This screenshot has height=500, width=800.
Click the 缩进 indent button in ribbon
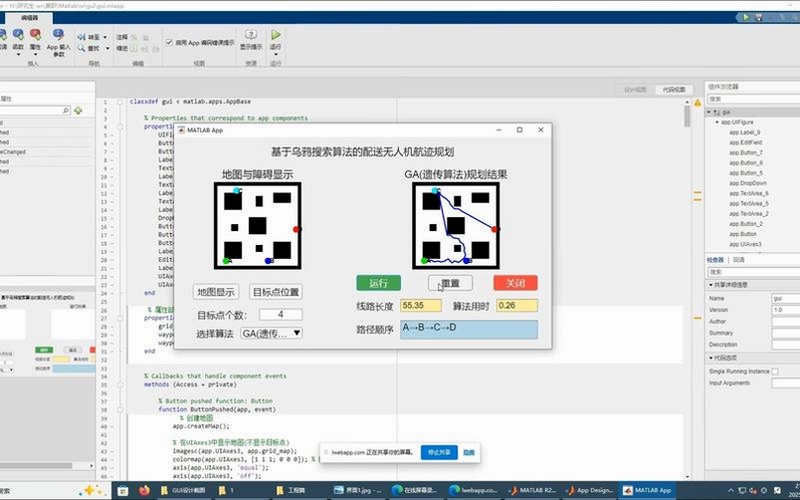click(x=122, y=48)
